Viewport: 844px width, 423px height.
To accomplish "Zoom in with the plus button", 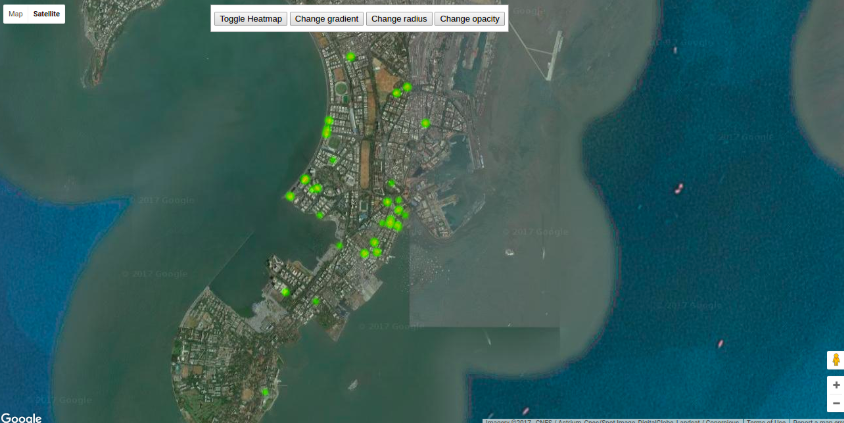I will coord(836,385).
